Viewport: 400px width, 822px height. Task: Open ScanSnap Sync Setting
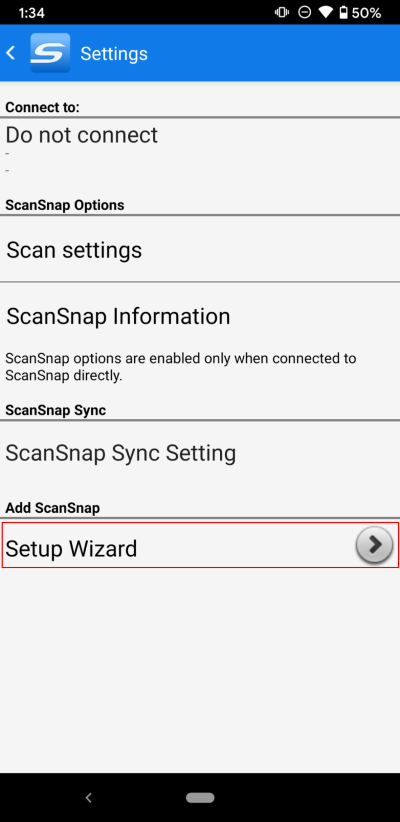point(200,452)
